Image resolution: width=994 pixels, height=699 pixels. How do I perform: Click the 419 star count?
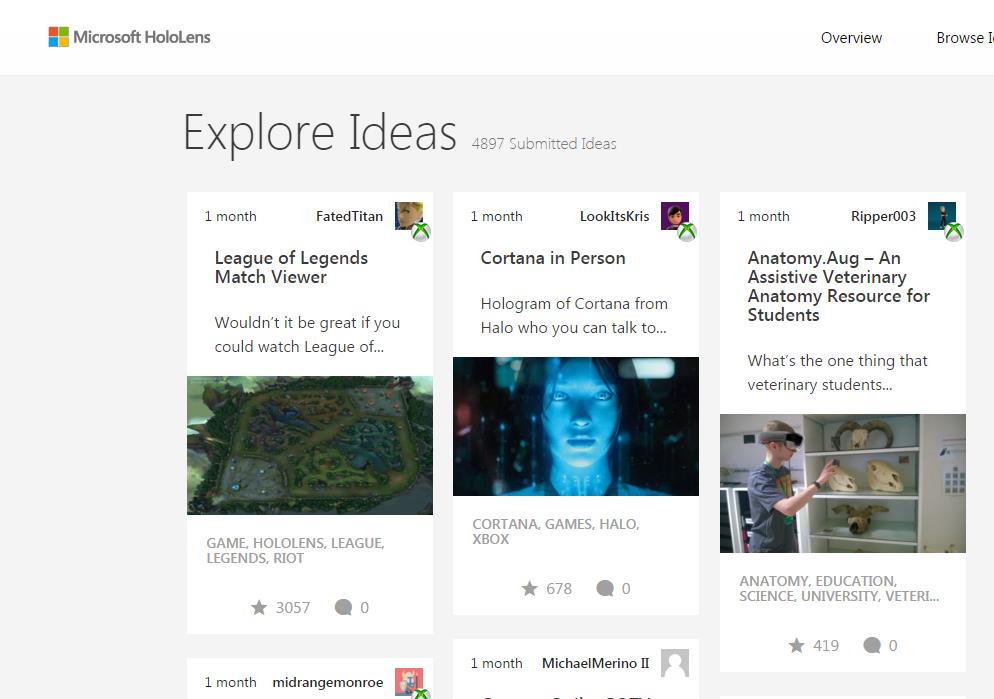coord(826,646)
